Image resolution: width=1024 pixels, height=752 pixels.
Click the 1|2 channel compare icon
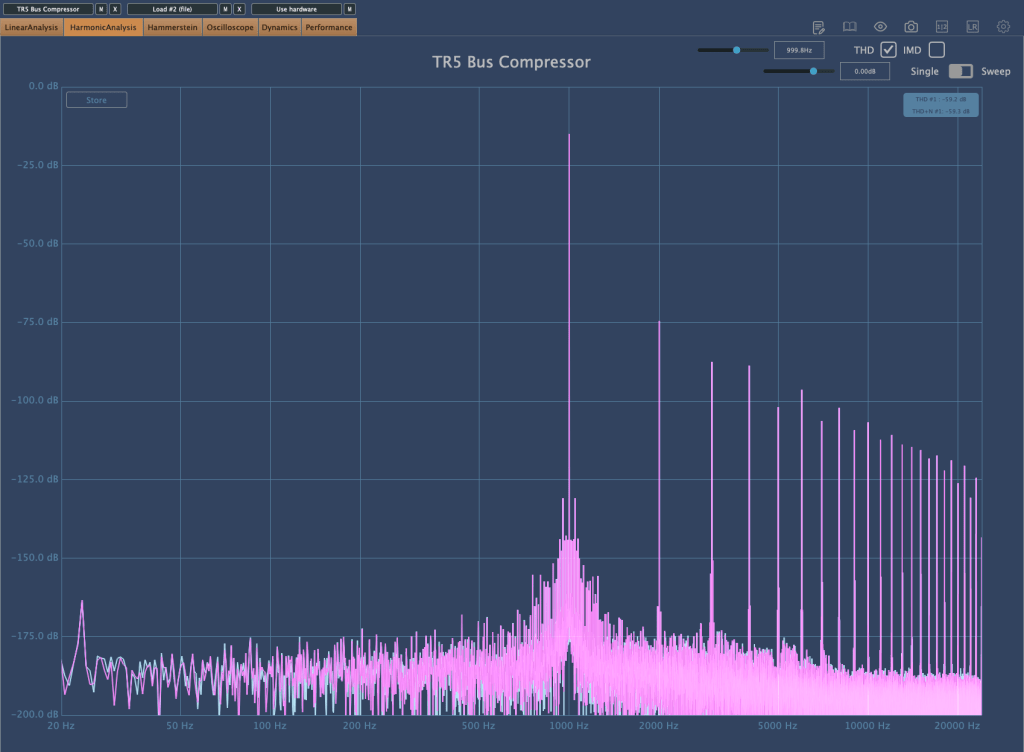click(941, 27)
